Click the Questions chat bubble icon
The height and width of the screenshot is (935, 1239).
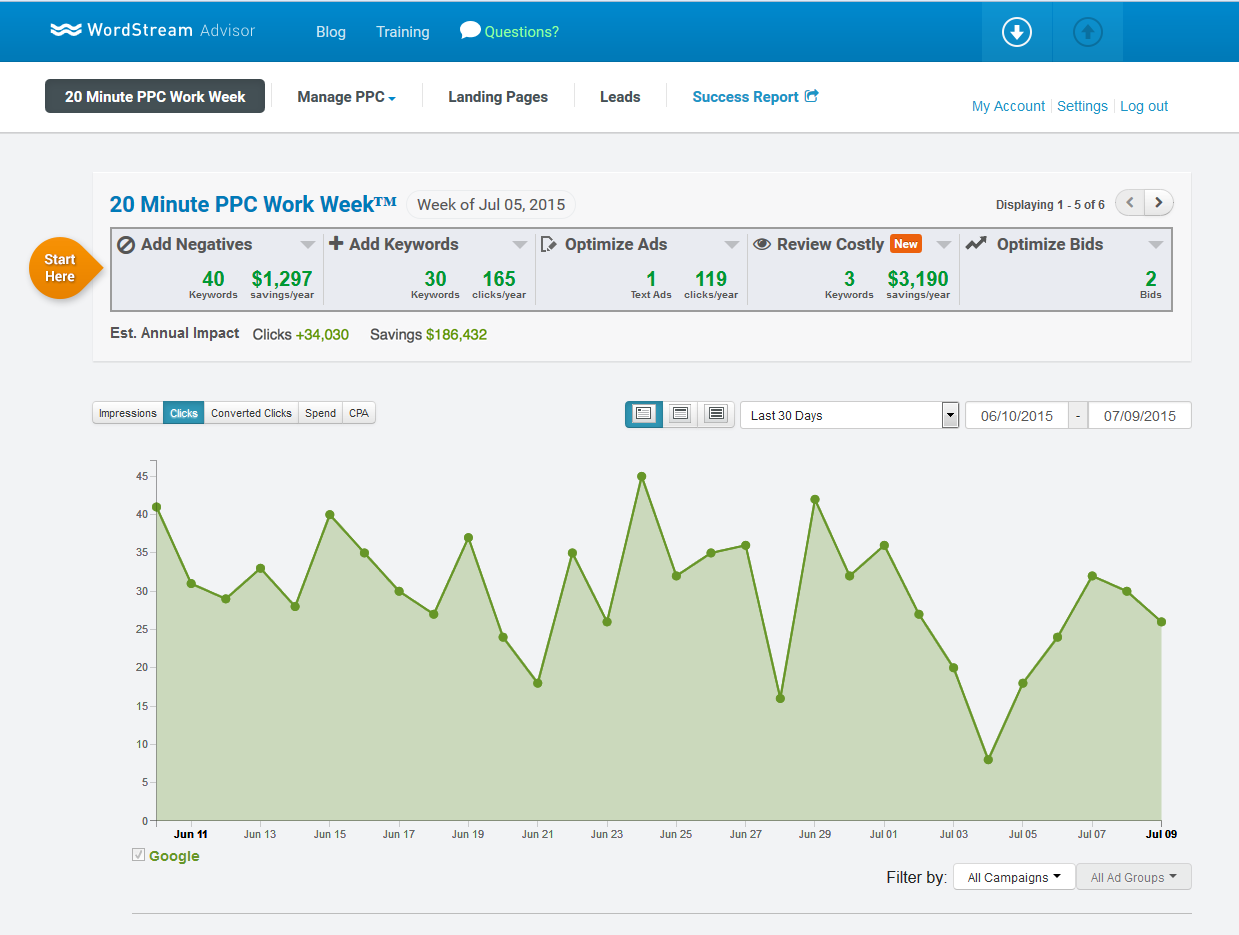[x=470, y=30]
